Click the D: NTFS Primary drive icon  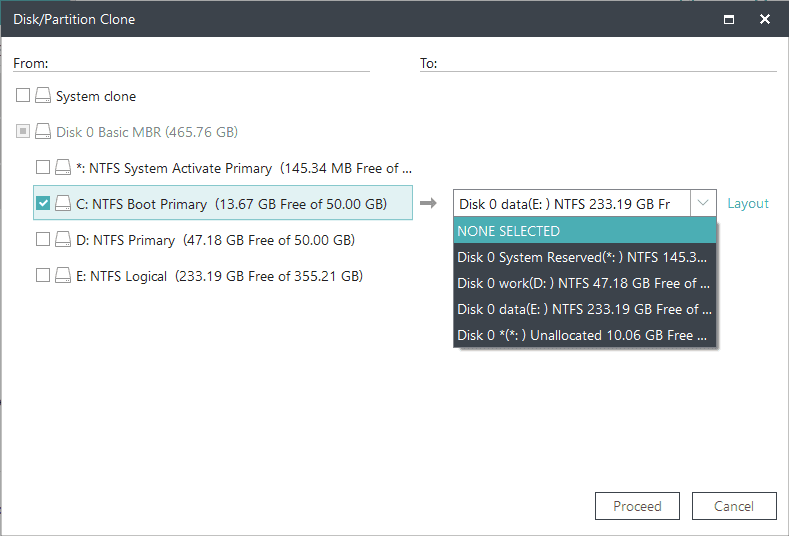point(63,240)
